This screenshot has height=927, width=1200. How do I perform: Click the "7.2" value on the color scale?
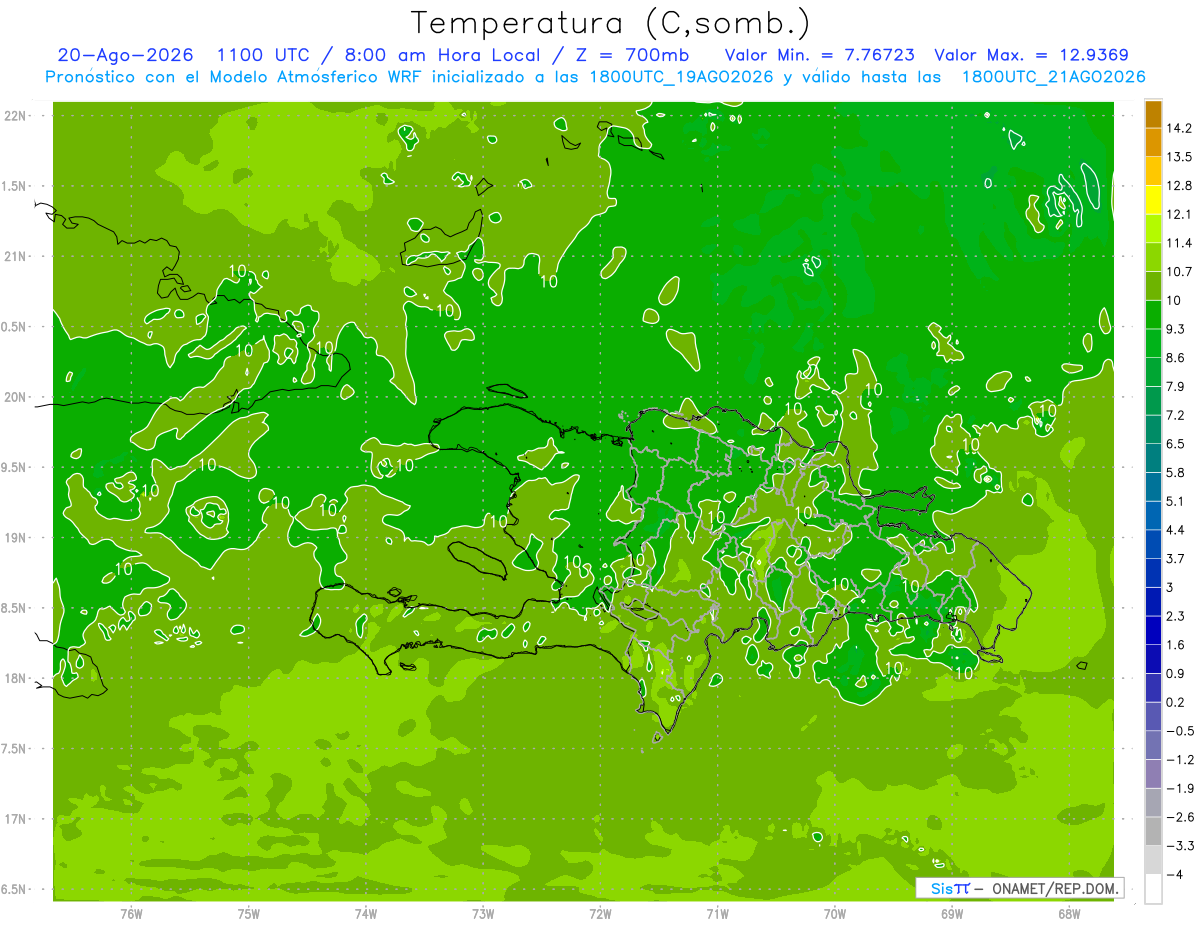tap(1175, 415)
